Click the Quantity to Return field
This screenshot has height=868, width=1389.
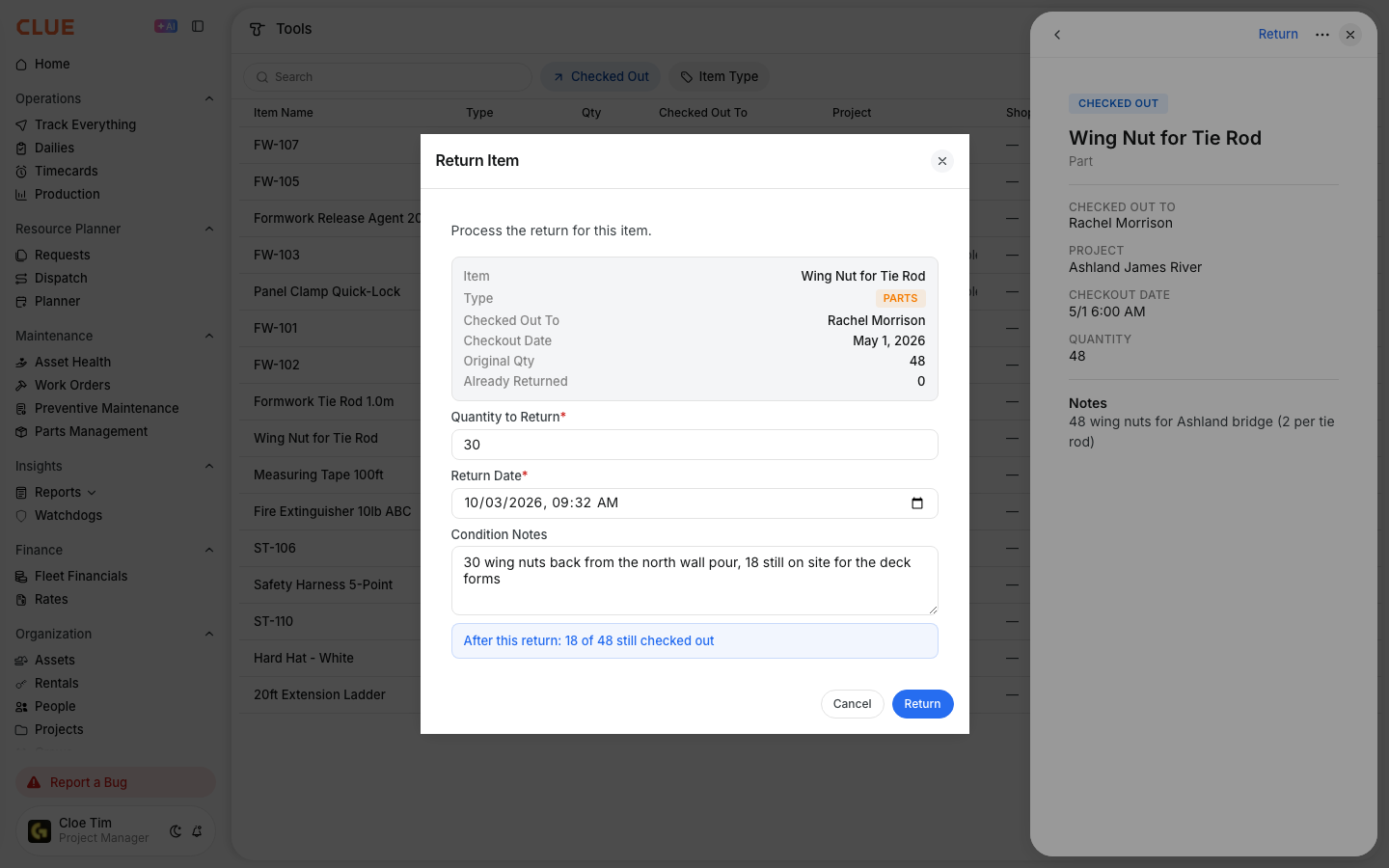pos(694,445)
